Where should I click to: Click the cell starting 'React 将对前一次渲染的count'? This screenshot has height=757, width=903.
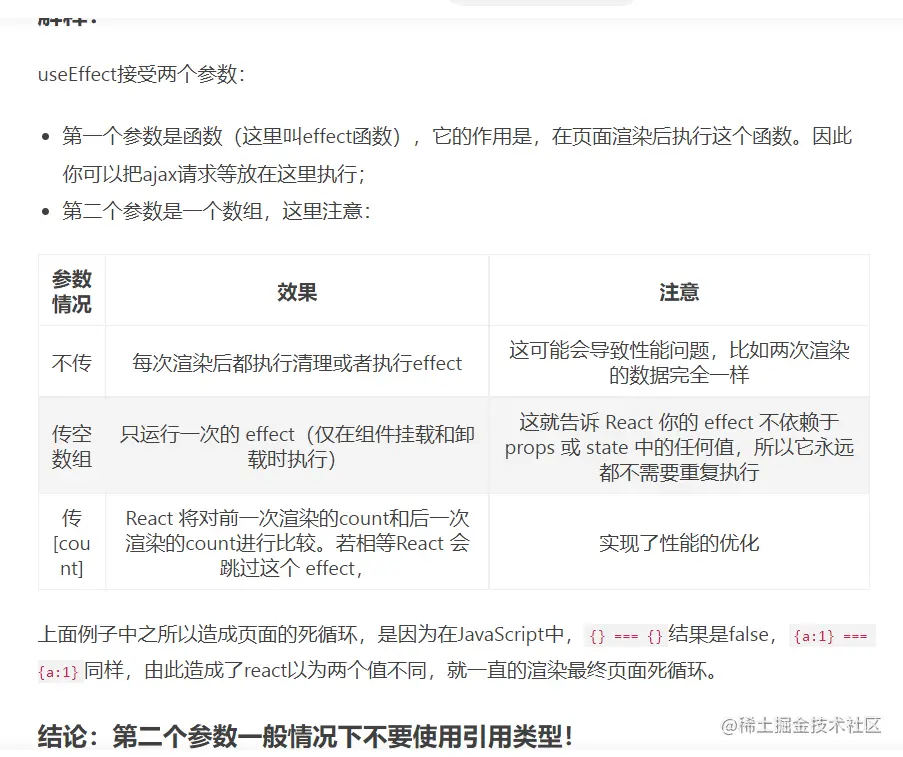pos(297,543)
